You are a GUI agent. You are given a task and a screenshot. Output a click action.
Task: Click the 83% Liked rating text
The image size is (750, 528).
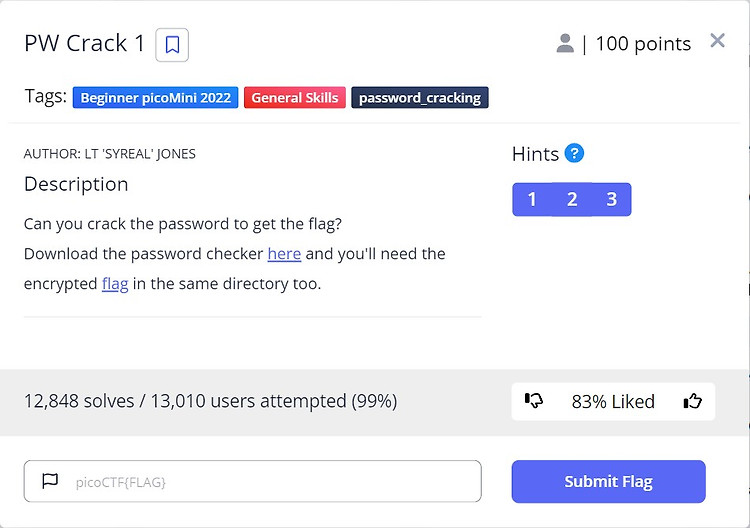(x=613, y=401)
